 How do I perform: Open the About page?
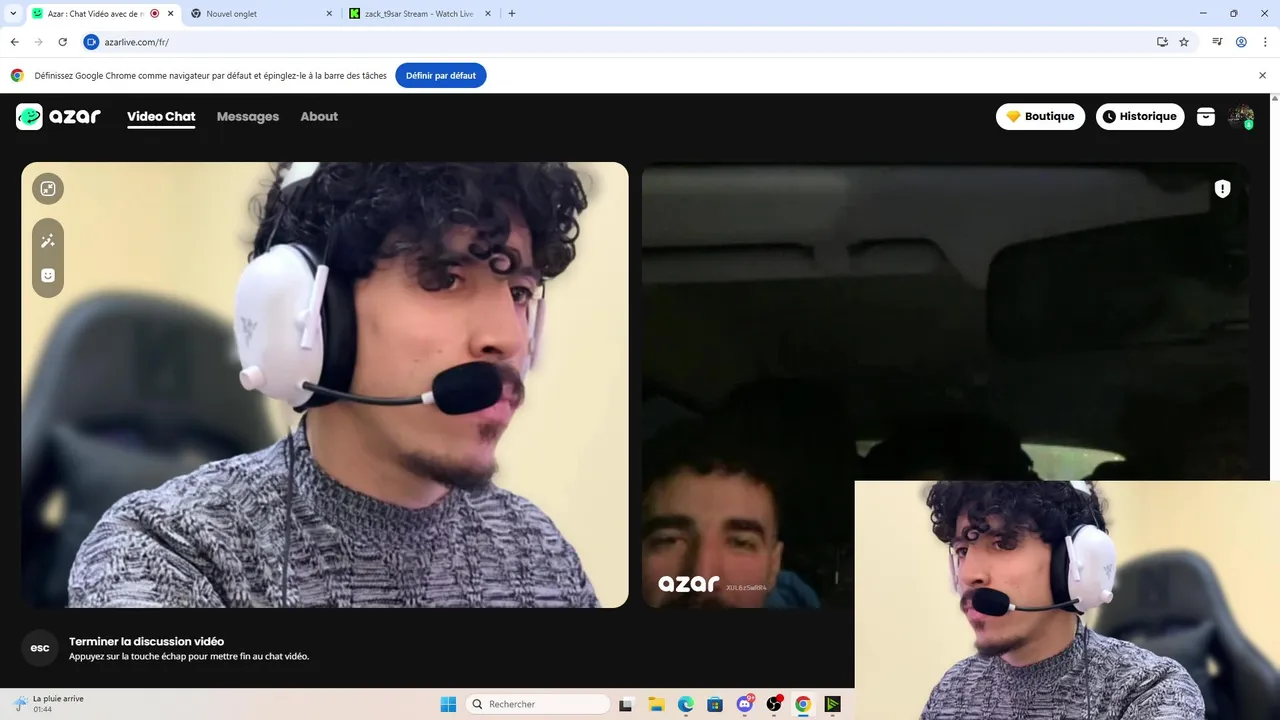click(319, 117)
